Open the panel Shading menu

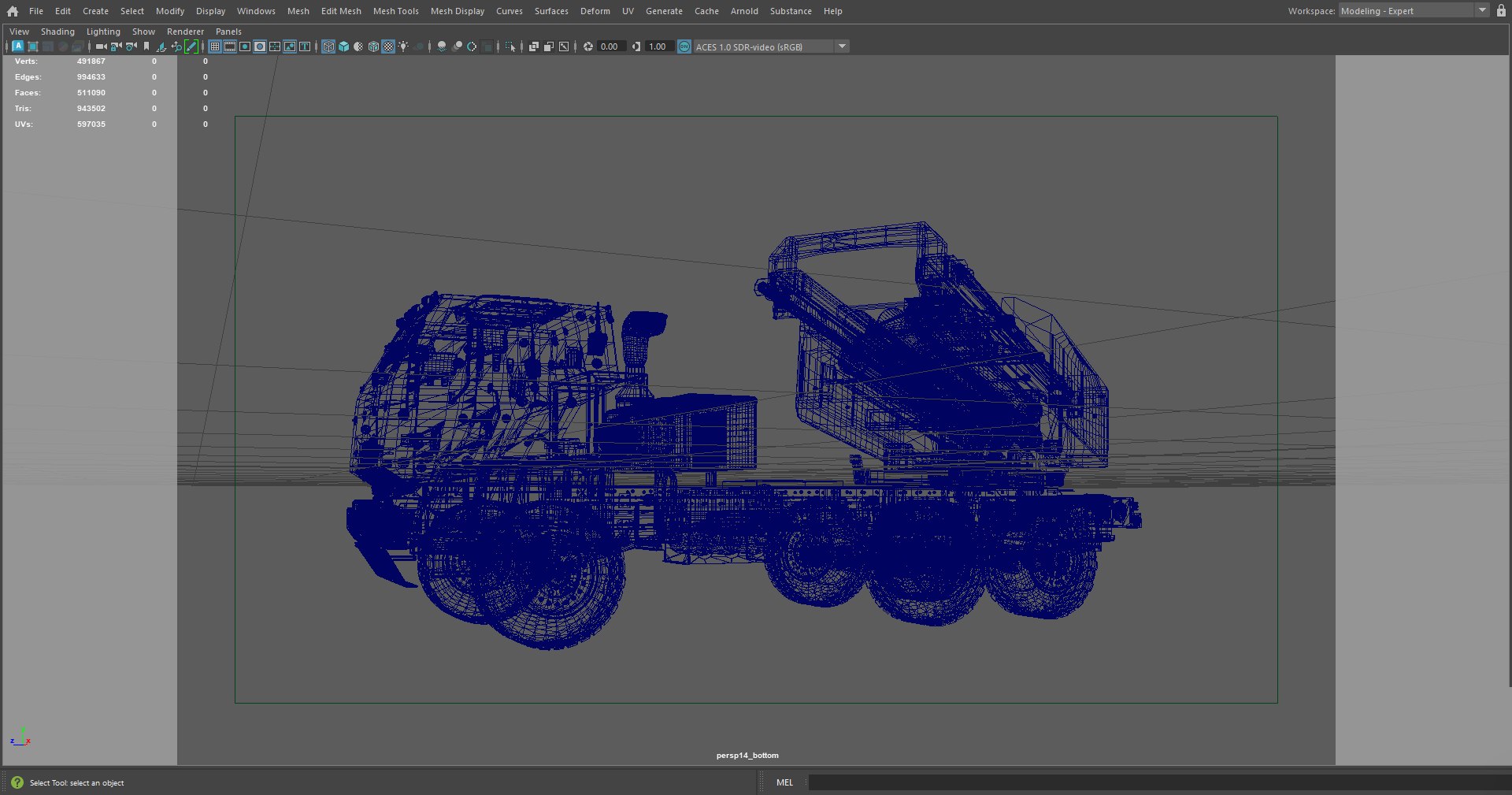coord(57,32)
